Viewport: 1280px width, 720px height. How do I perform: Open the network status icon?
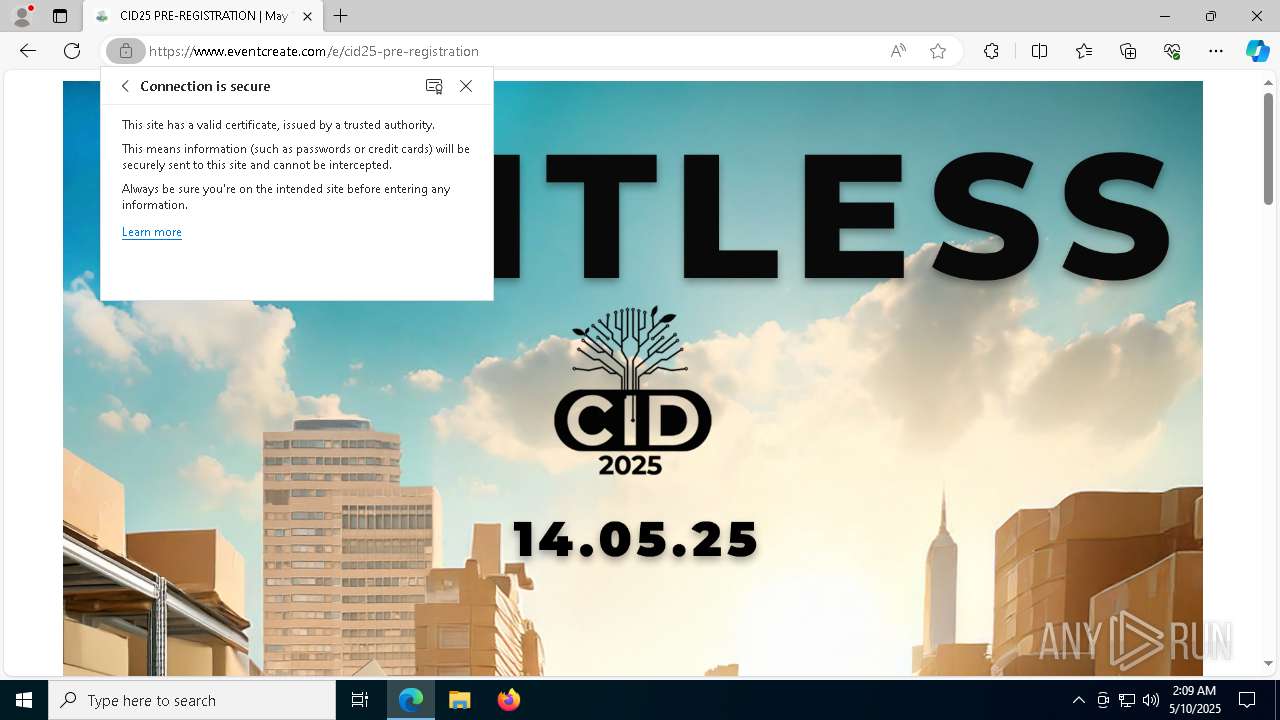click(x=1127, y=700)
